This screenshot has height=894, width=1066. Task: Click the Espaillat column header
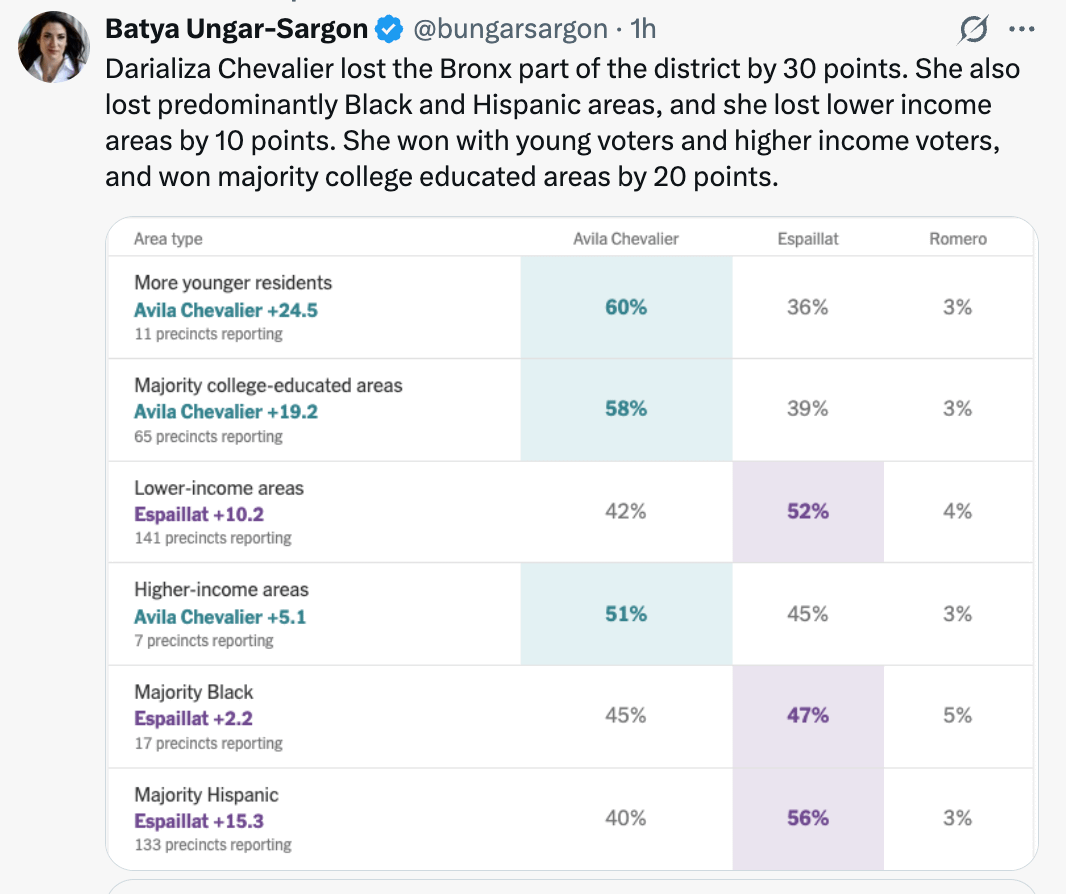pyautogui.click(x=808, y=239)
